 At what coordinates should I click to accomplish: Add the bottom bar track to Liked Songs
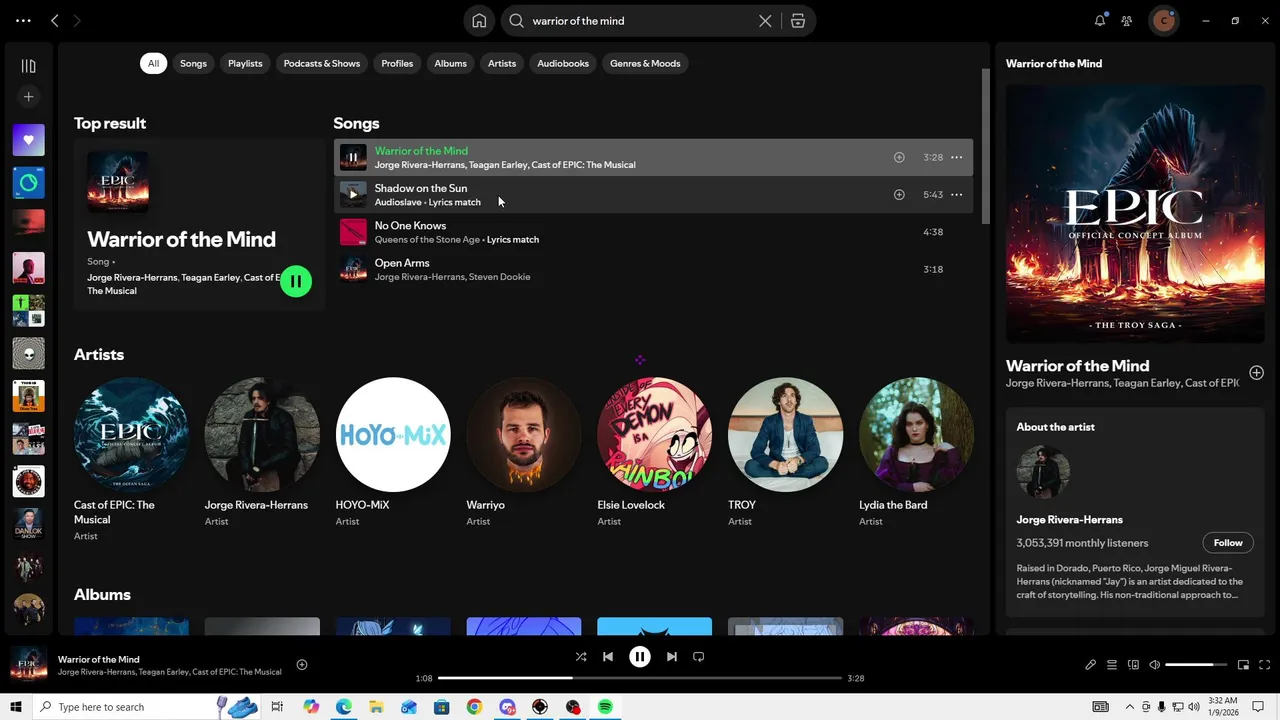(302, 665)
